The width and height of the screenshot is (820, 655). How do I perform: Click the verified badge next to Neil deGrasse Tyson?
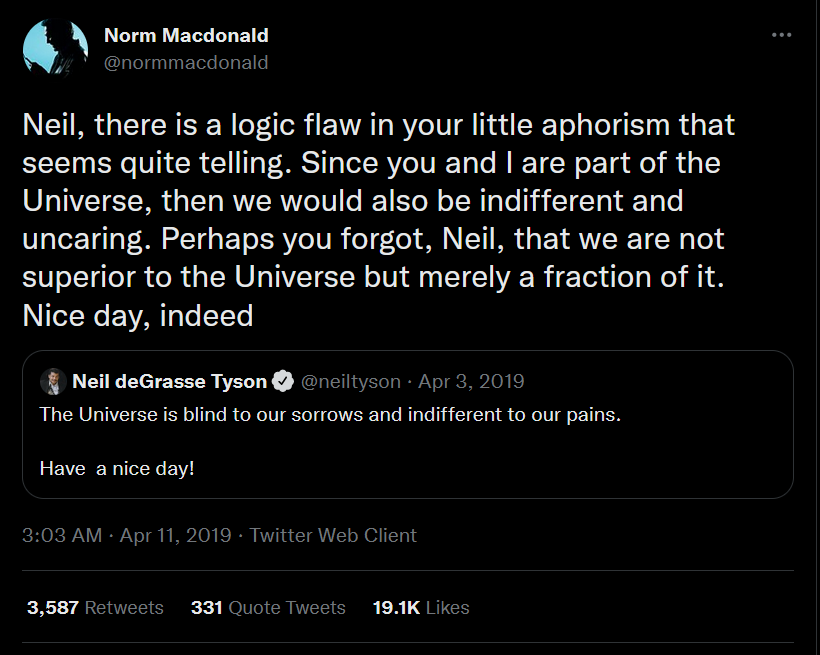pos(283,381)
